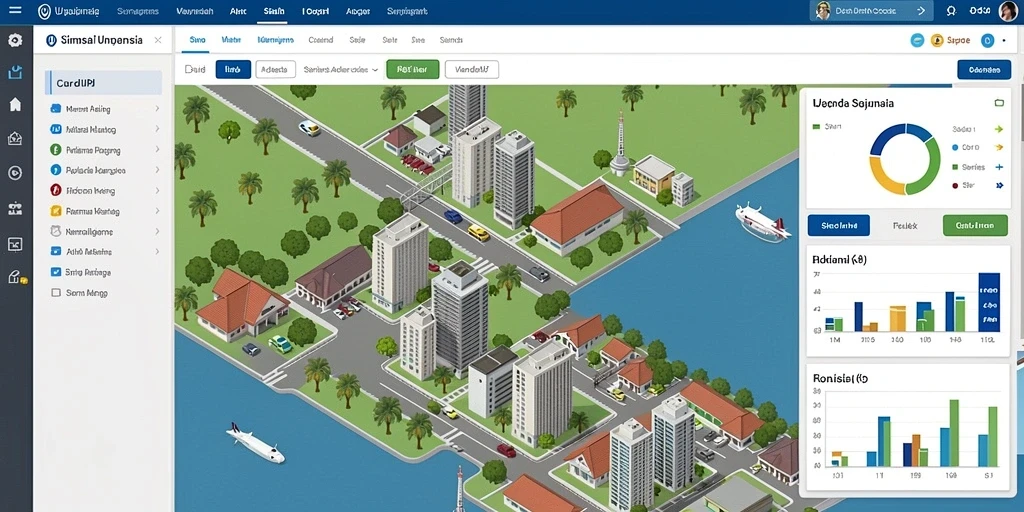Expand the Nemrallgeme row chevron
Viewport: 1024px width, 512px height.
(157, 232)
